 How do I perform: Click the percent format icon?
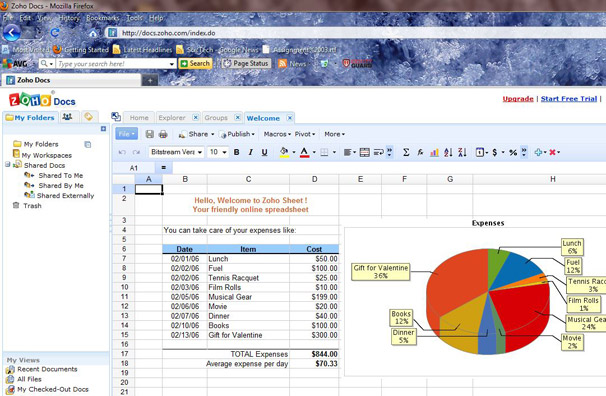pos(513,152)
